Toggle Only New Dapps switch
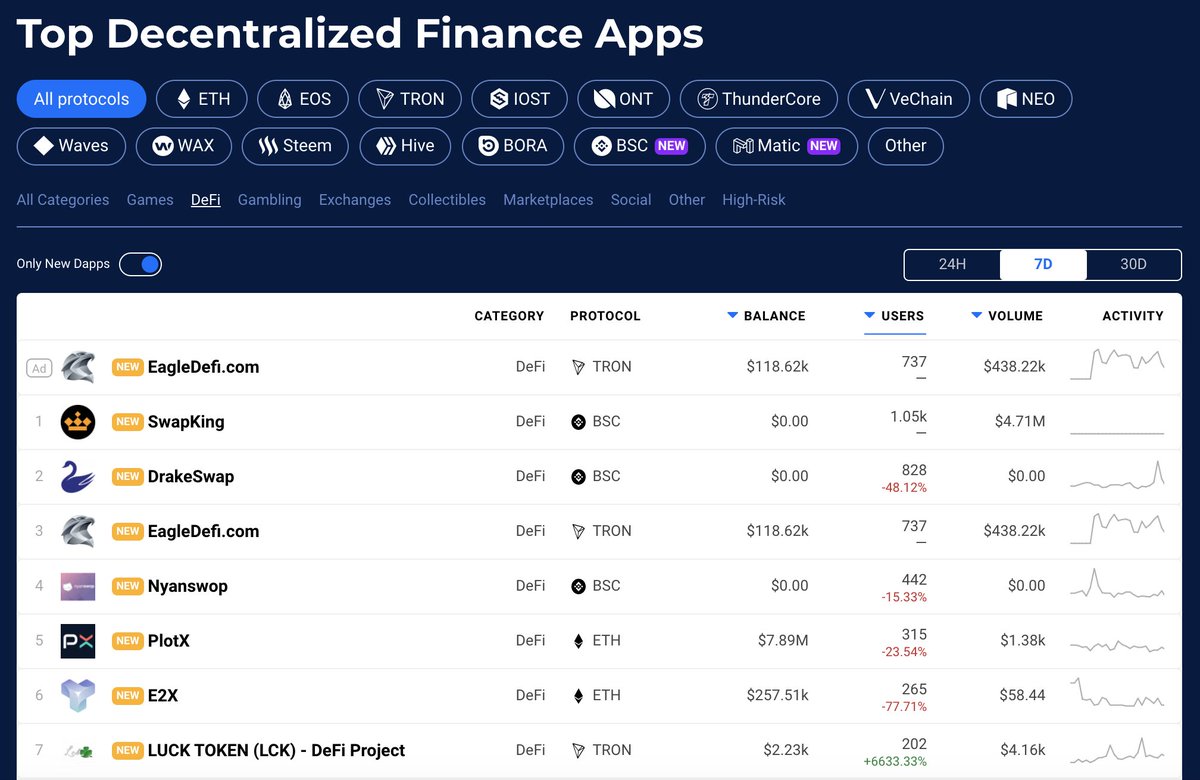This screenshot has height=780, width=1200. 140,264
